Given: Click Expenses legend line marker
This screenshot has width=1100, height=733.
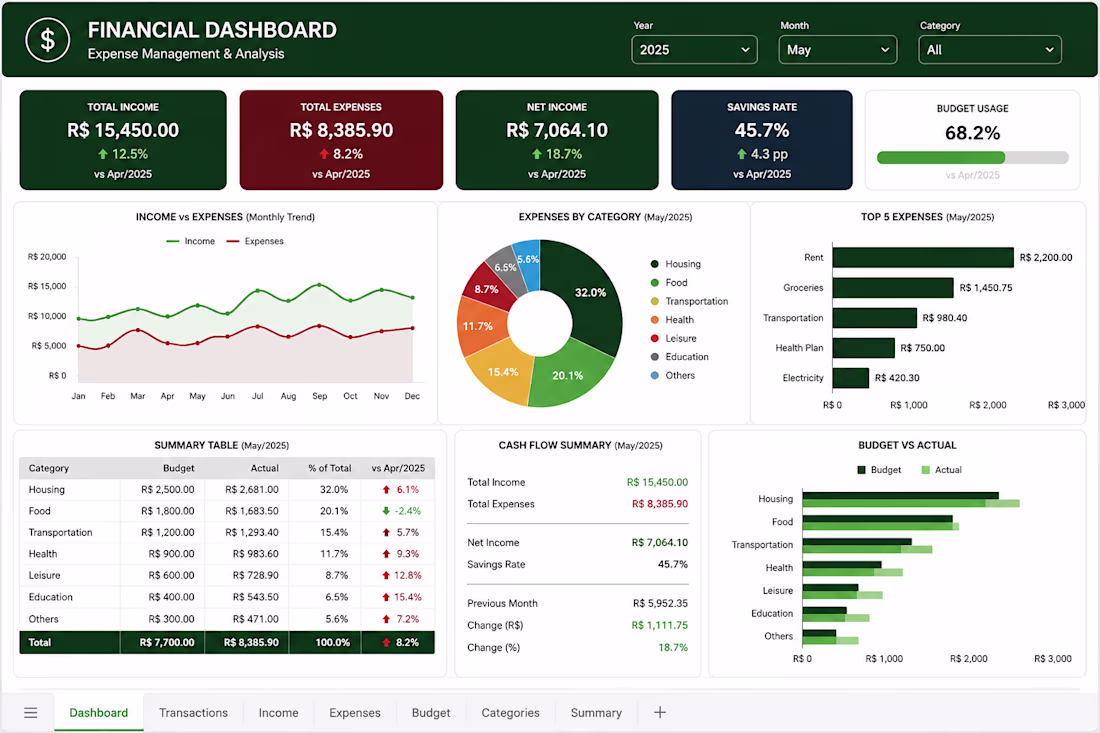Looking at the screenshot, I should pos(232,241).
